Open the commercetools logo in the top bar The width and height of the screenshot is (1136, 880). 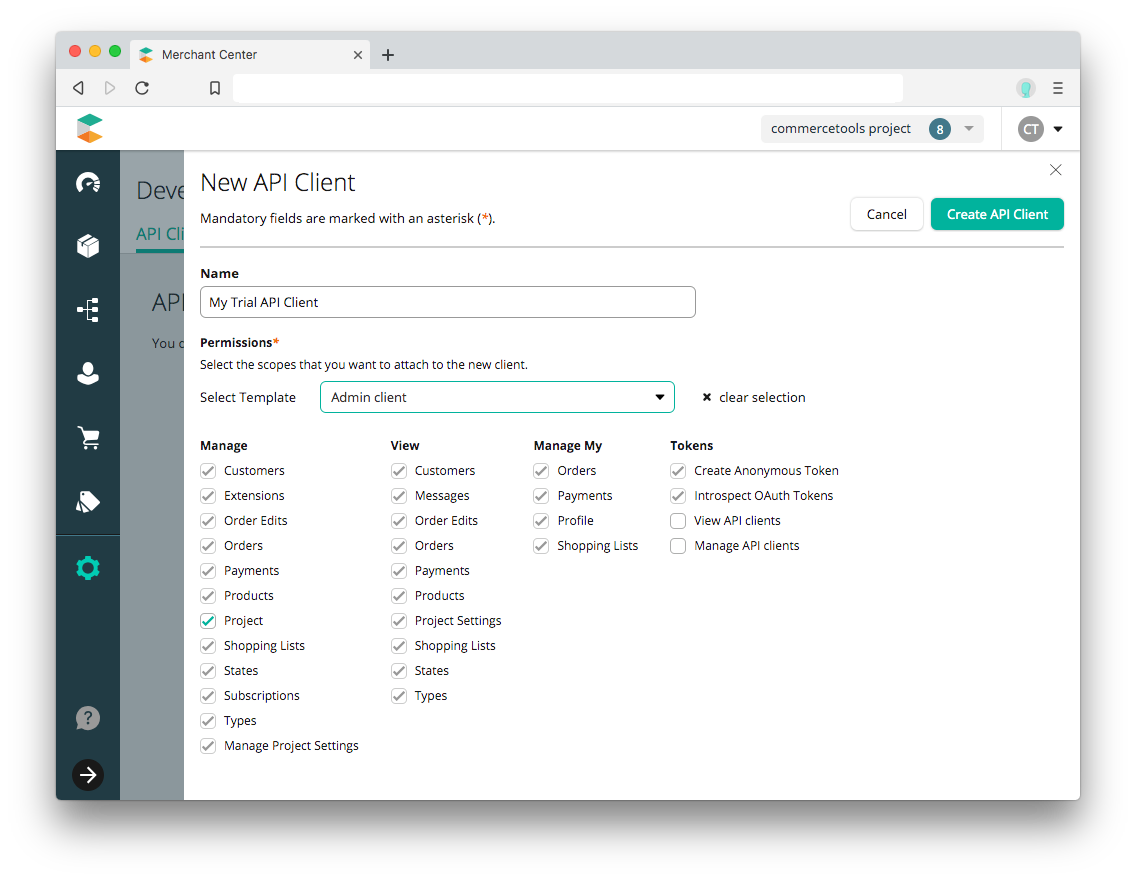tap(89, 128)
